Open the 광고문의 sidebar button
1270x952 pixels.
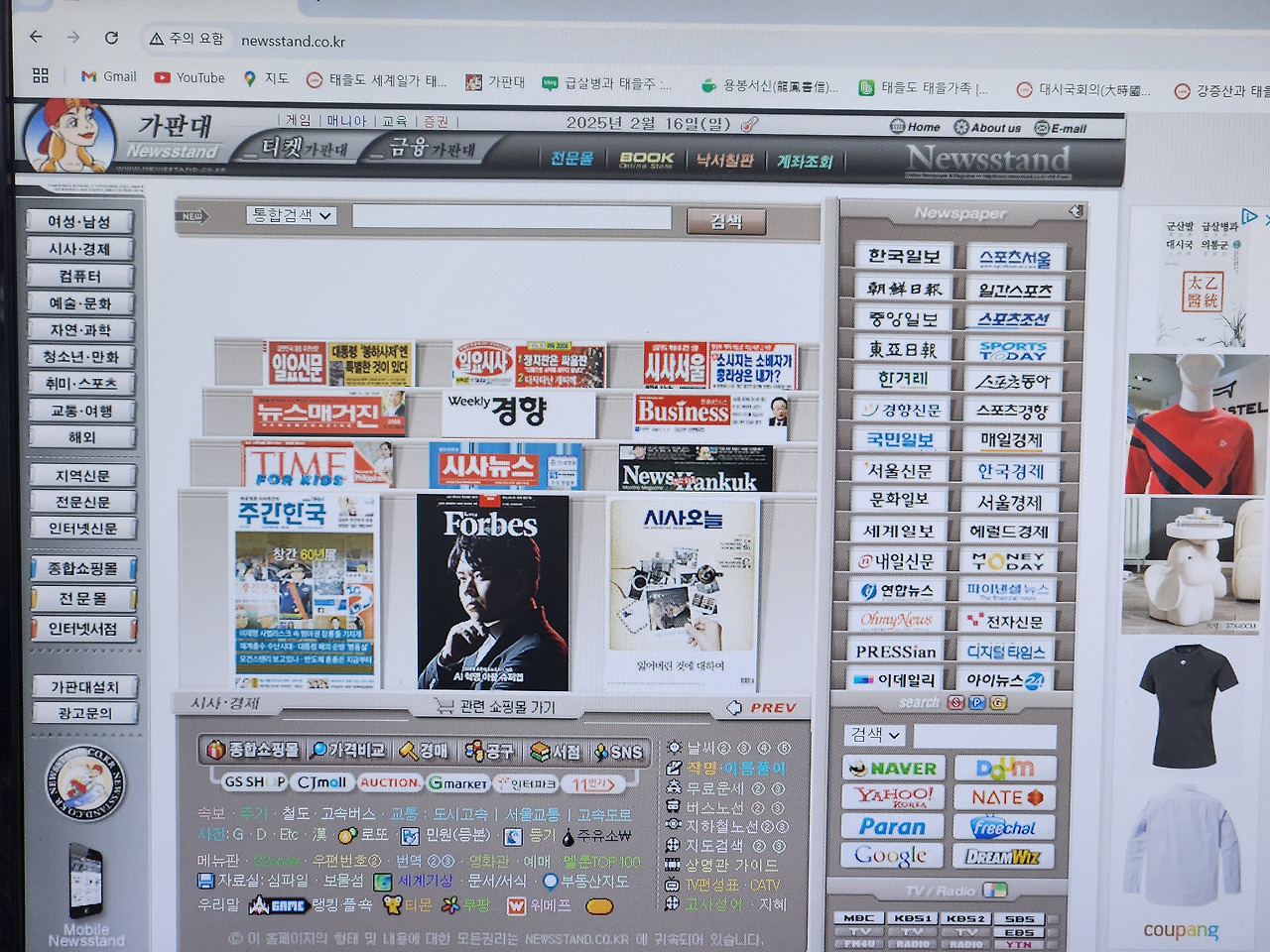pyautogui.click(x=84, y=713)
